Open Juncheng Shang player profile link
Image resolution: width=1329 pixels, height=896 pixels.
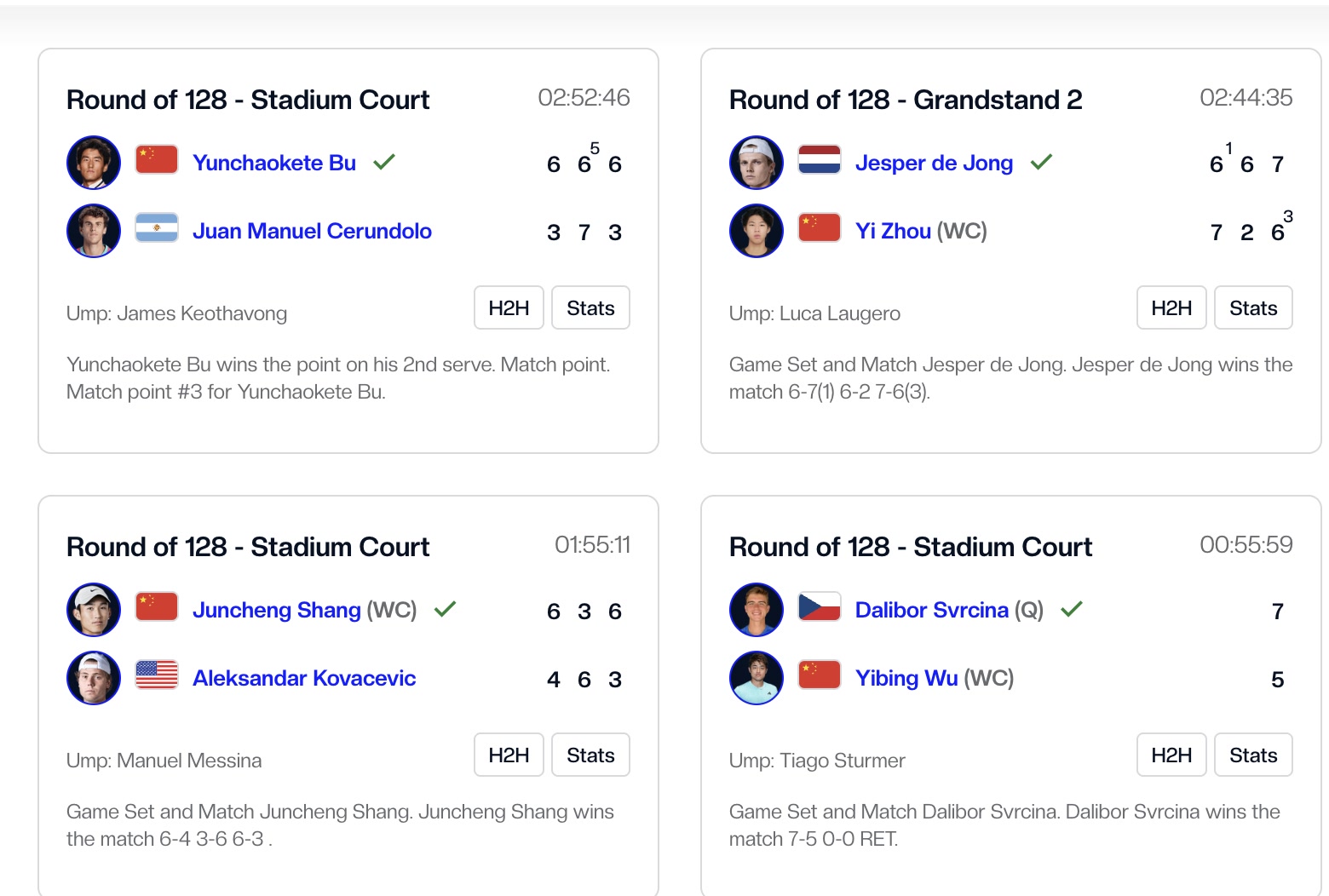[x=277, y=610]
